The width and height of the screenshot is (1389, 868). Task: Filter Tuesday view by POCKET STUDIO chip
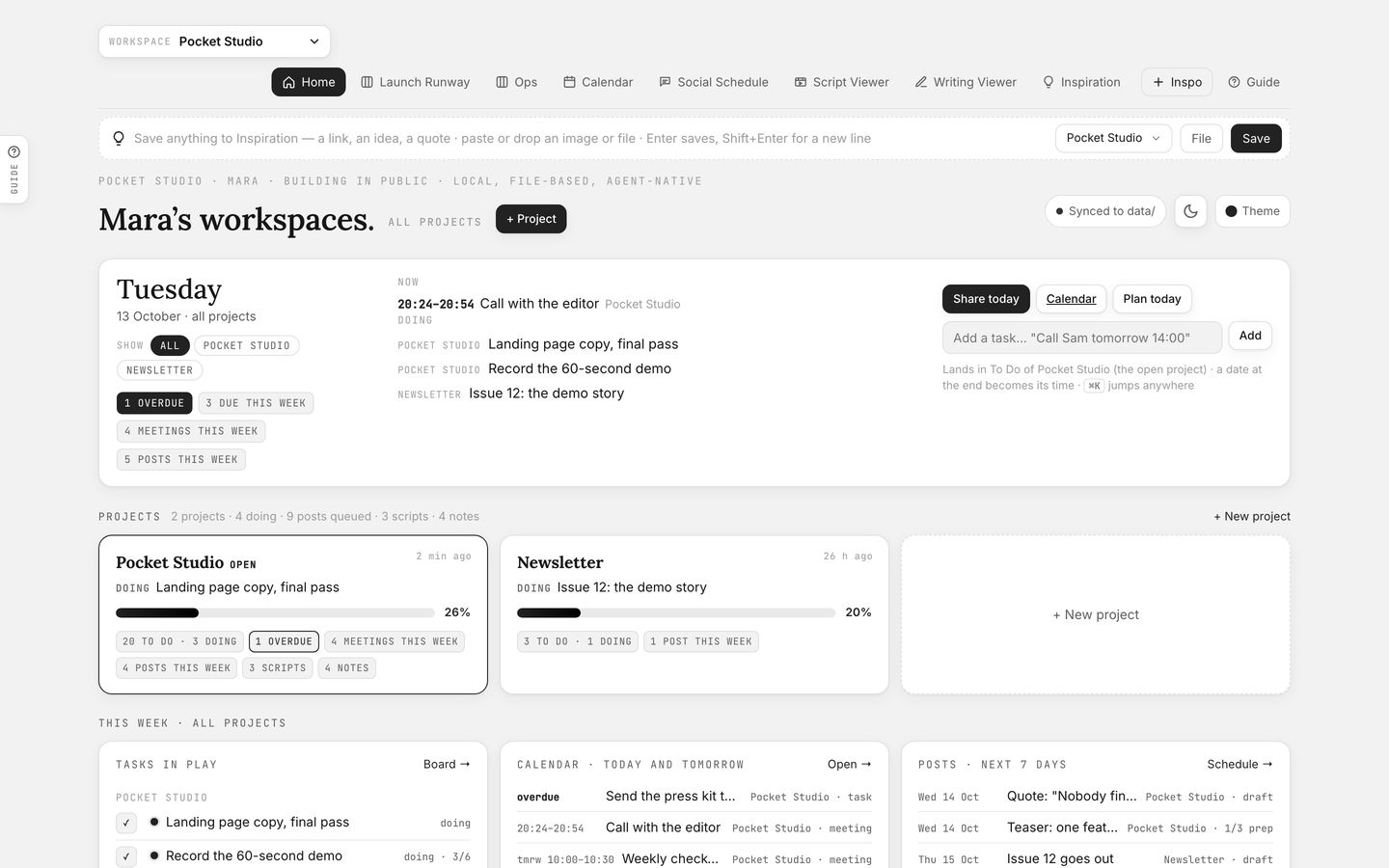point(246,345)
